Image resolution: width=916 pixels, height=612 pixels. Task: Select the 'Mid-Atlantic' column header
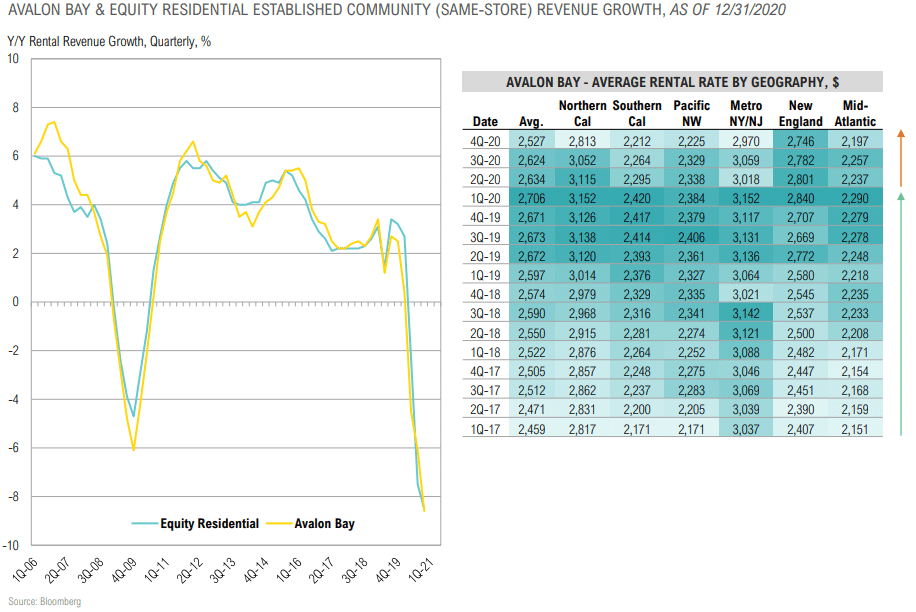pos(855,113)
